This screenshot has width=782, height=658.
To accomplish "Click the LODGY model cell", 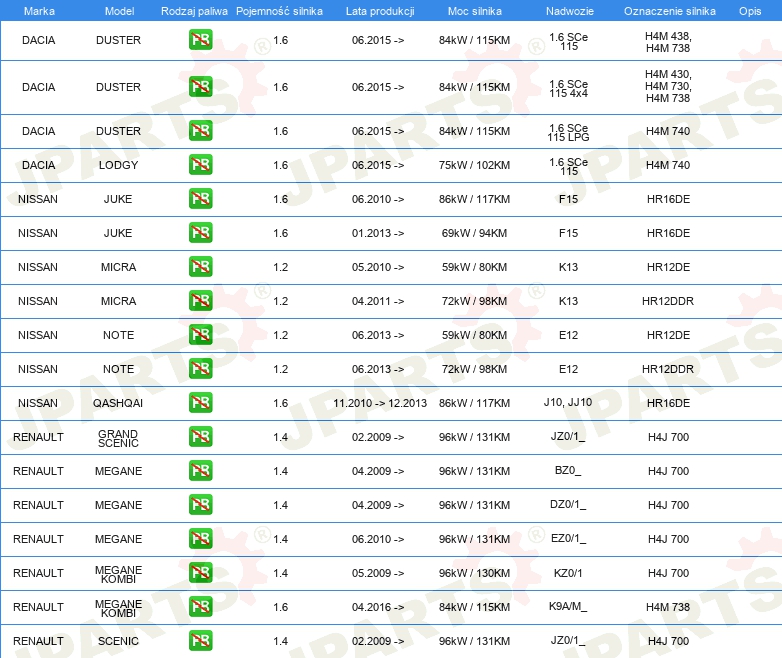I will tap(118, 165).
